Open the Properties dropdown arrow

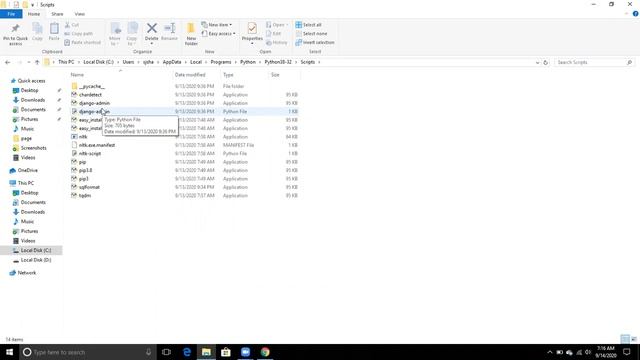[x=252, y=43]
